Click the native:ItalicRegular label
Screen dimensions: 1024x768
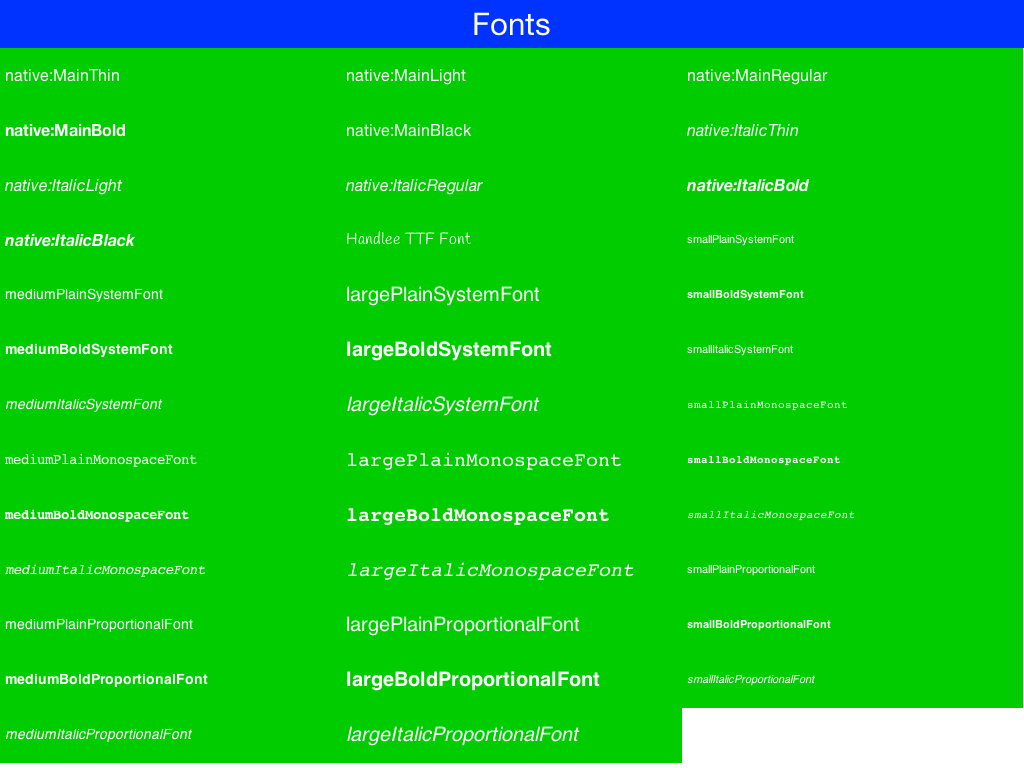(x=415, y=185)
